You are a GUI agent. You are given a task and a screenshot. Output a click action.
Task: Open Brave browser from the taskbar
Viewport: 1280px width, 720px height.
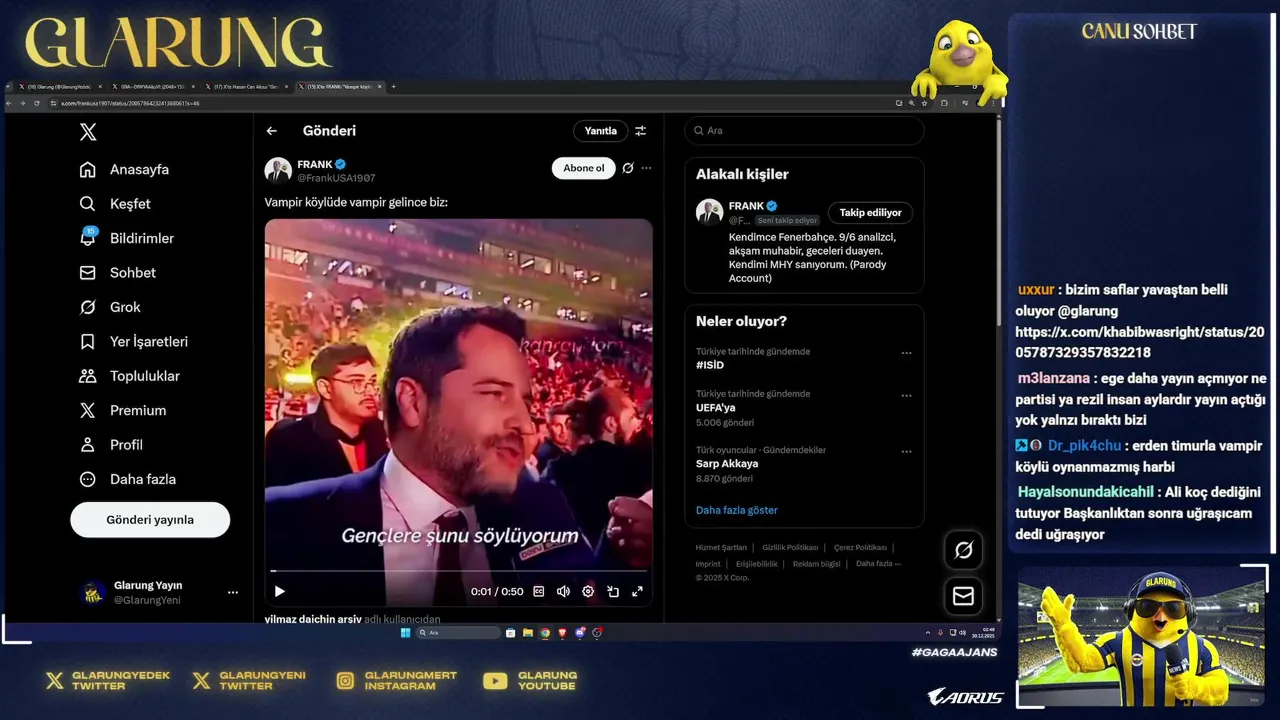(562, 633)
